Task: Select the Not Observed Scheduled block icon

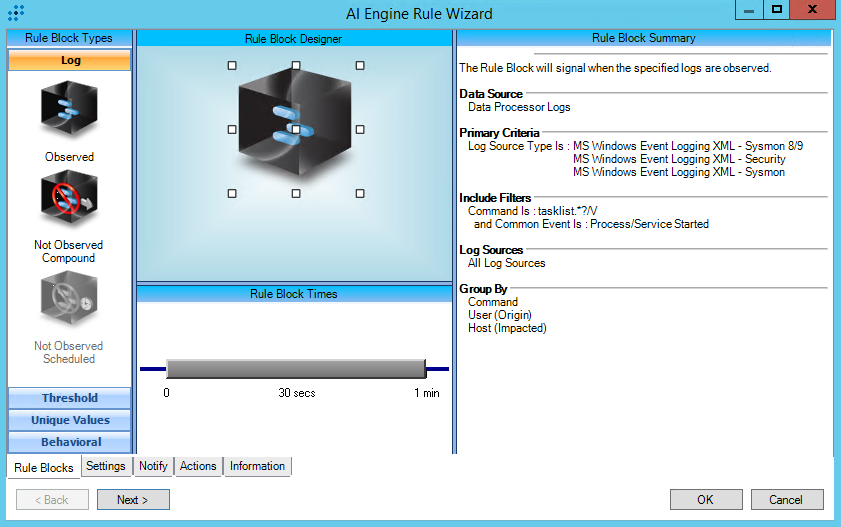Action: point(69,302)
